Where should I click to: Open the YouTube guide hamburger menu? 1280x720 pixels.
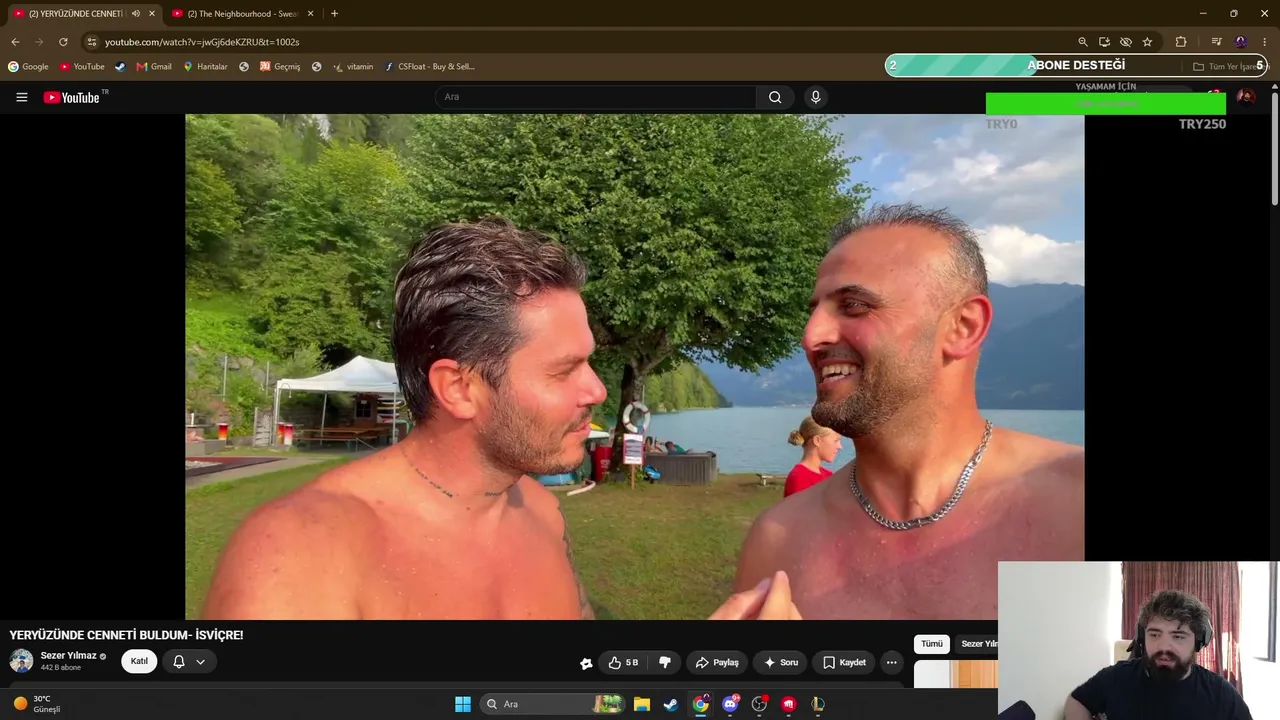coord(21,97)
